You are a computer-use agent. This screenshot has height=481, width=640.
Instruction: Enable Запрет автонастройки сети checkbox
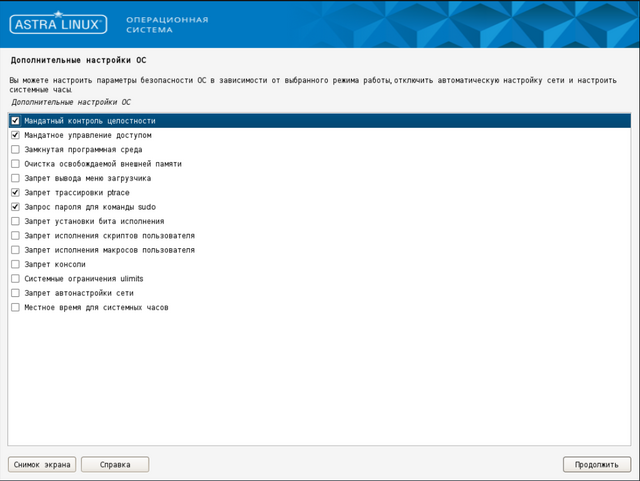(x=15, y=293)
